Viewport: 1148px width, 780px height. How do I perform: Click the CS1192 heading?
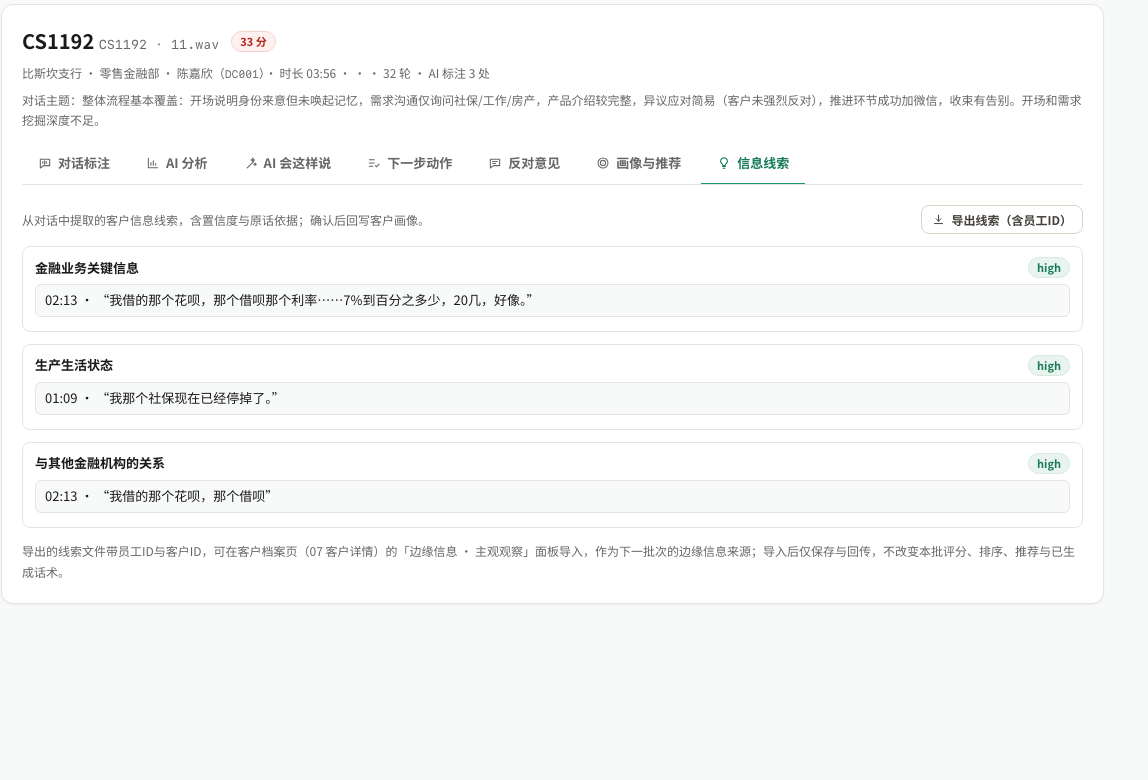58,42
